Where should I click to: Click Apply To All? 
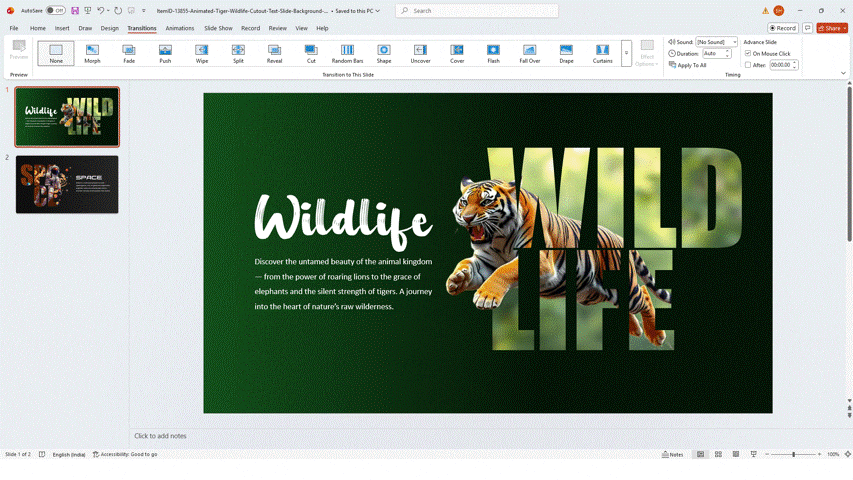(688, 65)
